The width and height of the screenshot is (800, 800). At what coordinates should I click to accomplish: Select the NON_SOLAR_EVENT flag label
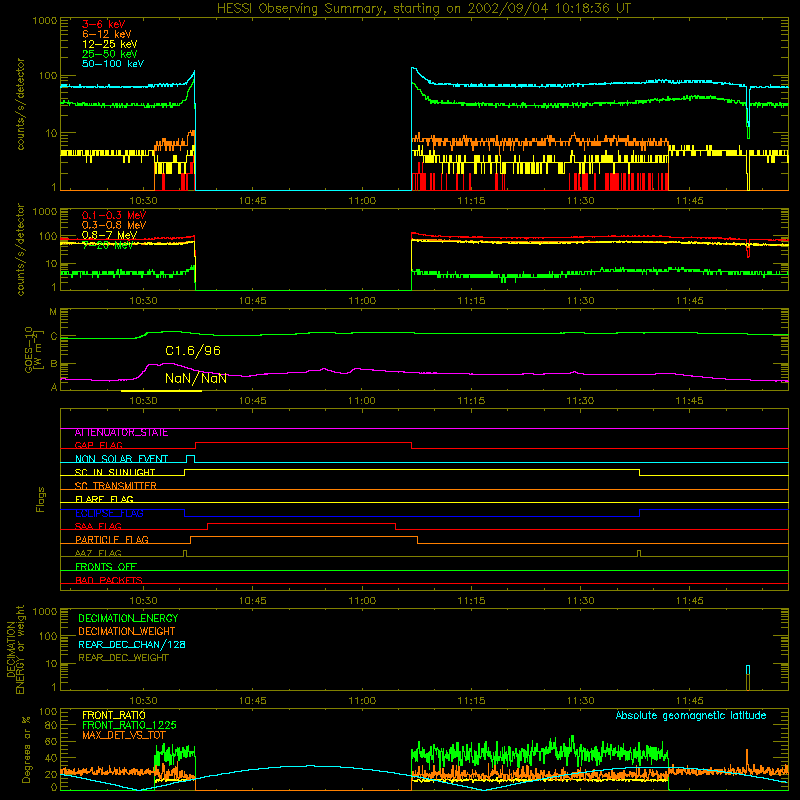tap(121, 459)
